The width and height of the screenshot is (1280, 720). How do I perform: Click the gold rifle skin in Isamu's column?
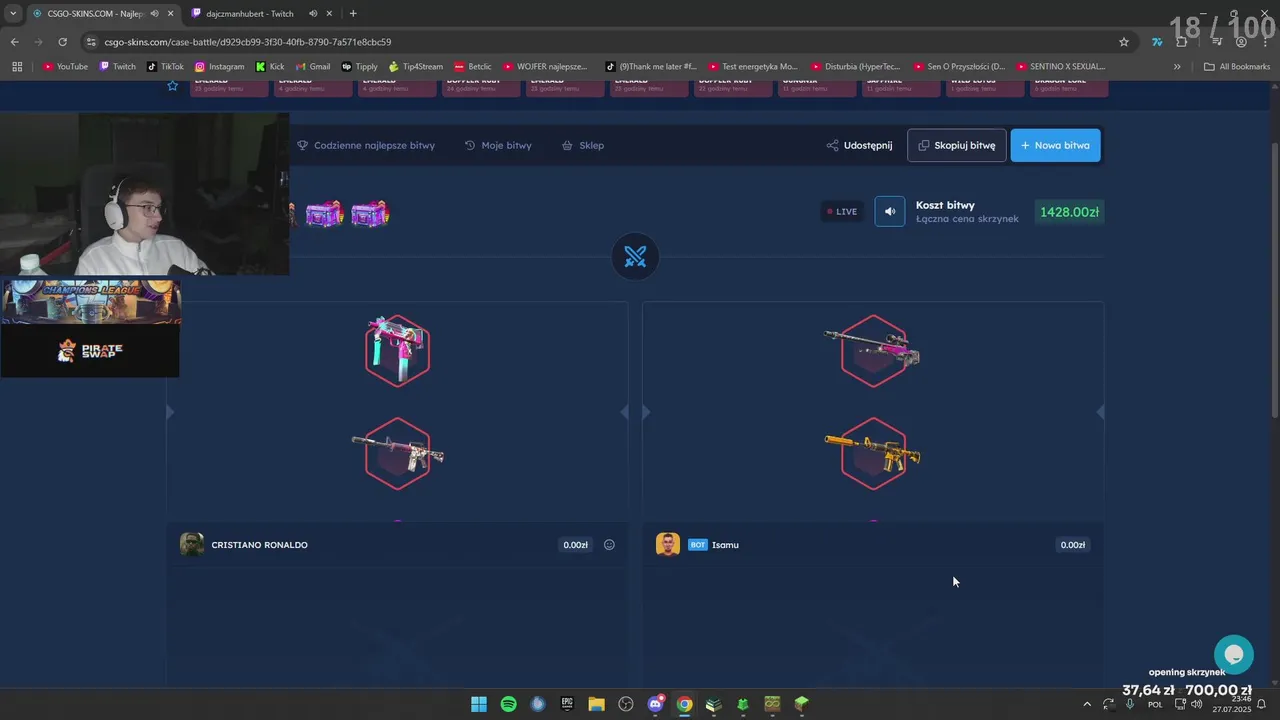(872, 454)
